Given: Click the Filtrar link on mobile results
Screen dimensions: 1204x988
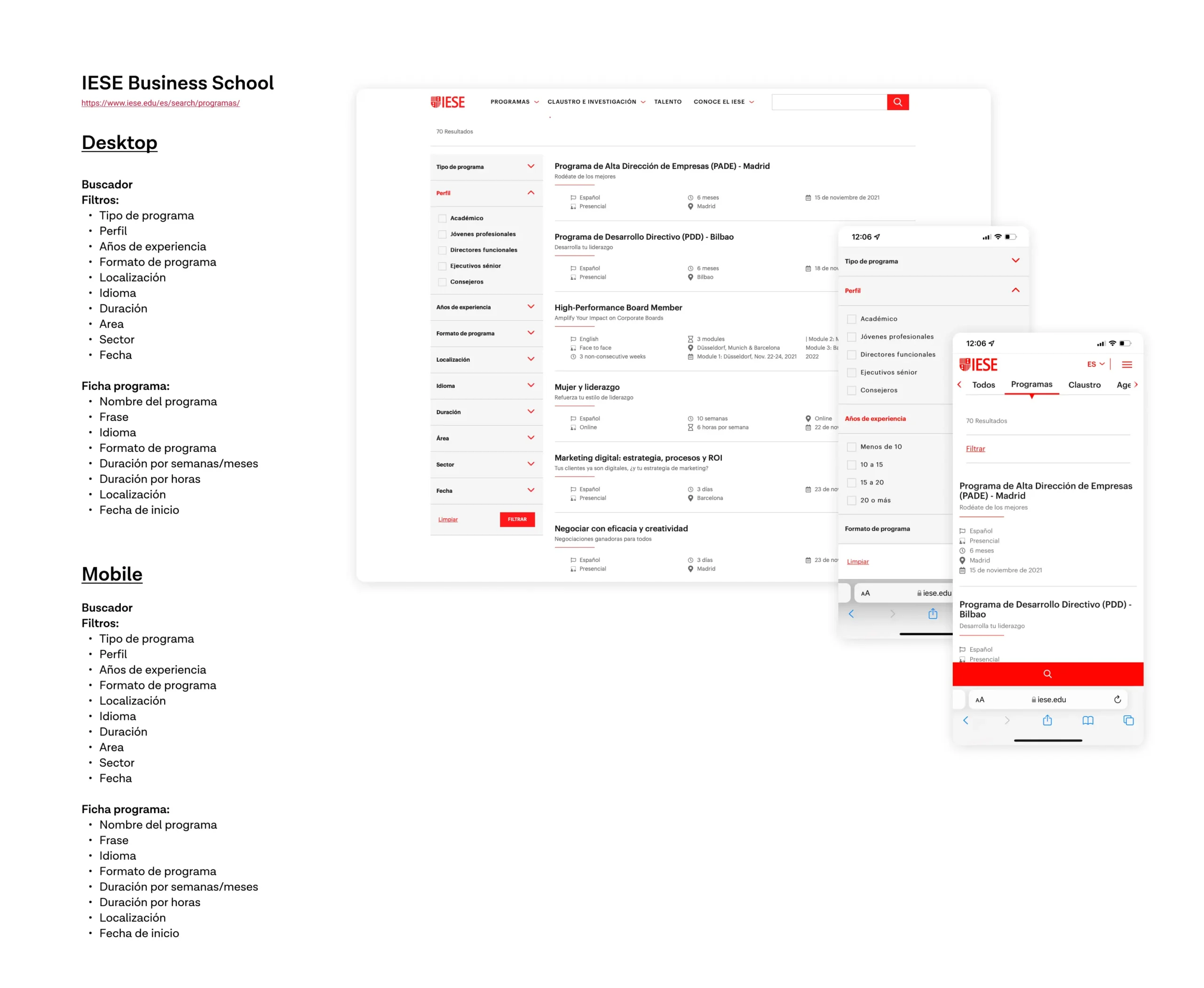Looking at the screenshot, I should 975,449.
